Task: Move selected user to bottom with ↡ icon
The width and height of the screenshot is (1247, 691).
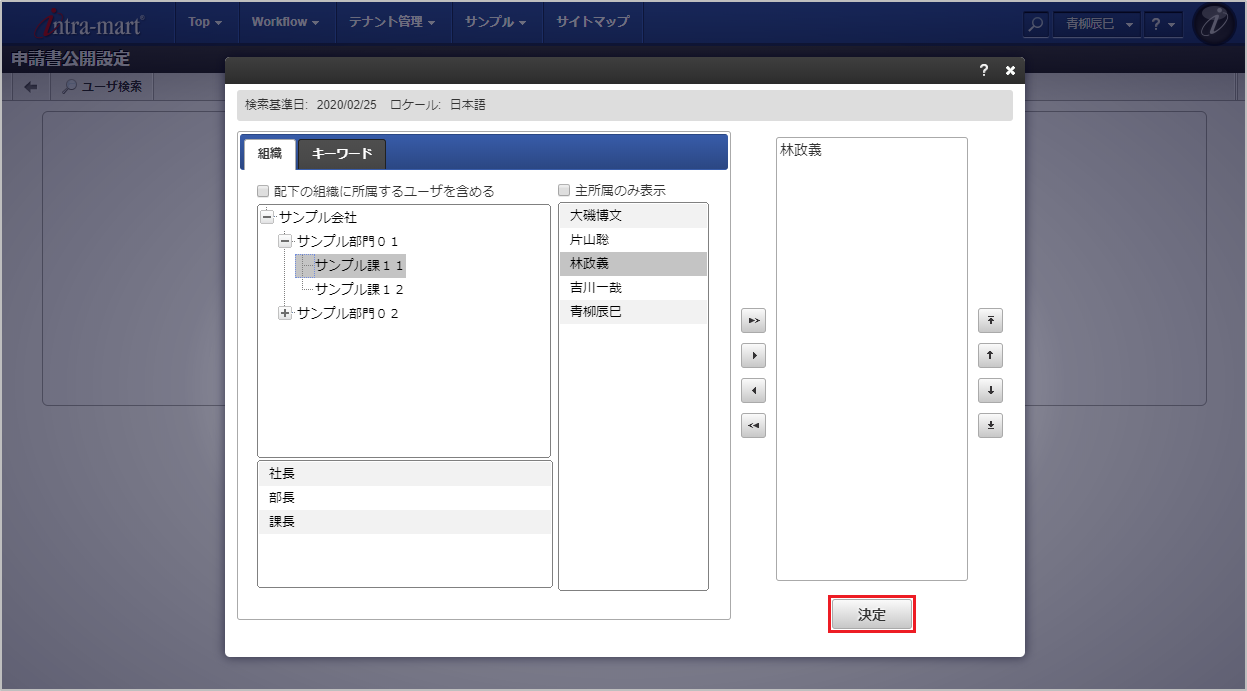Action: pos(990,425)
